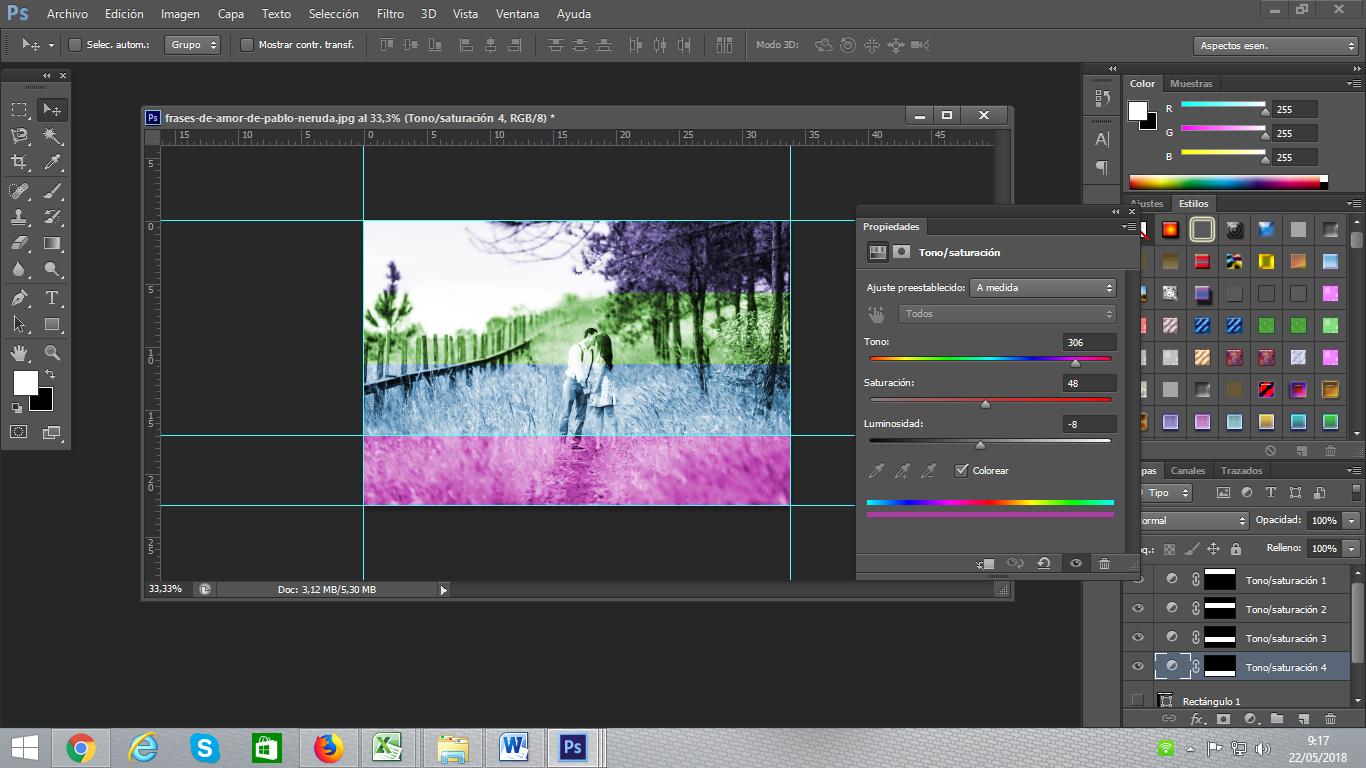Screen dimensions: 1366x768
Task: Hide Tono/saturación 2 layer
Action: pos(1138,609)
